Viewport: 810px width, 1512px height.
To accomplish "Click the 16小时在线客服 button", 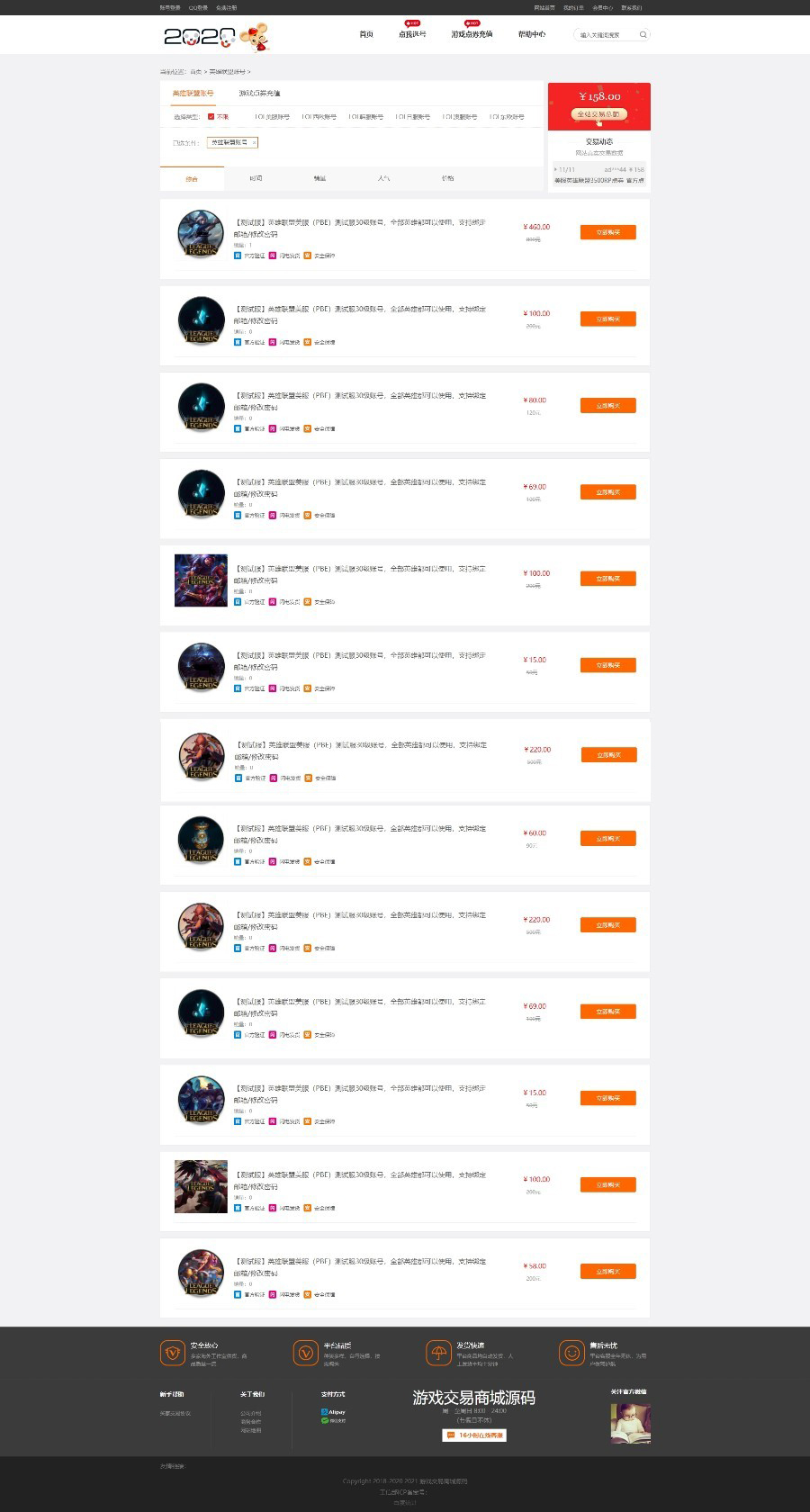I will pyautogui.click(x=474, y=1435).
